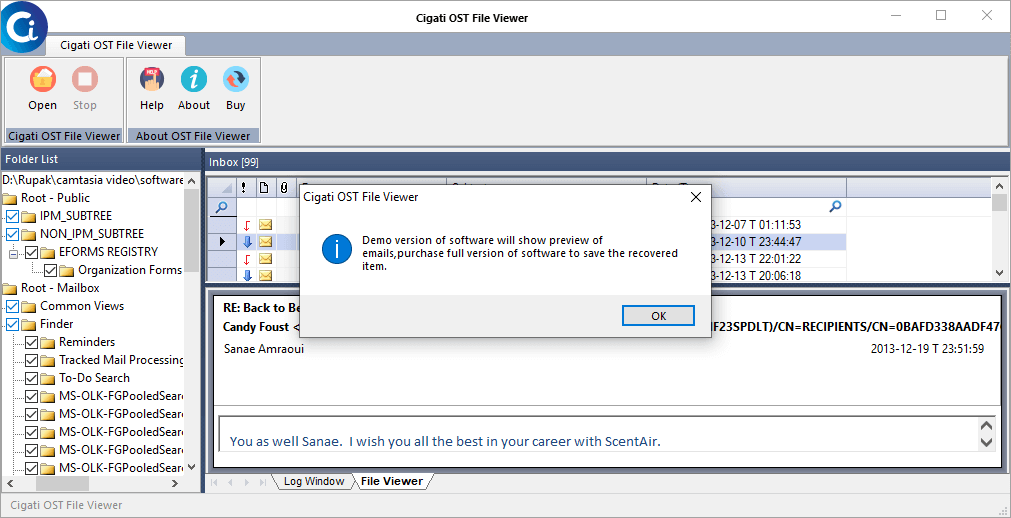Image resolution: width=1011 pixels, height=518 pixels.
Task: Uncheck the To-Do Search checkbox
Action: pos(32,378)
